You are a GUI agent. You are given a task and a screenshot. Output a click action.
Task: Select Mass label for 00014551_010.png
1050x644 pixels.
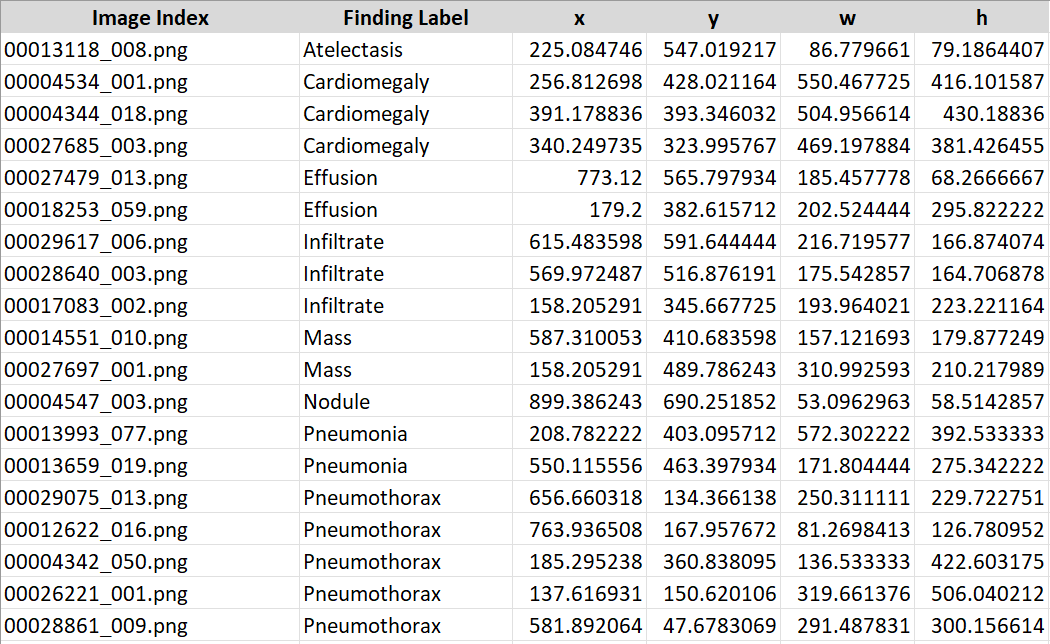coord(406,337)
